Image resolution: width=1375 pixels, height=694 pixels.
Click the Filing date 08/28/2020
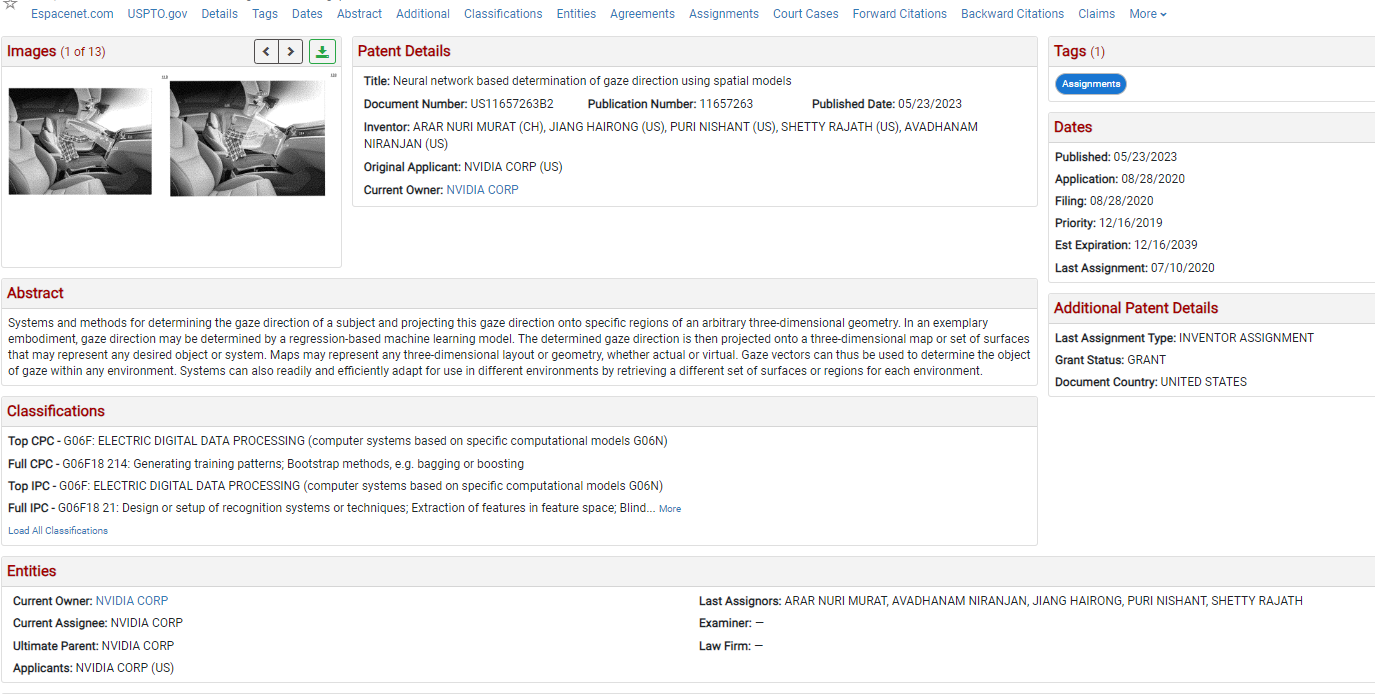coord(1121,201)
